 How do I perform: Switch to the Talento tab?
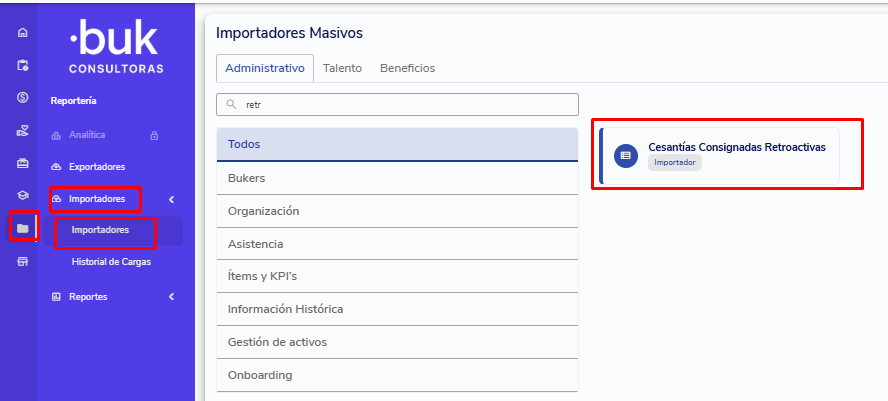pos(342,68)
